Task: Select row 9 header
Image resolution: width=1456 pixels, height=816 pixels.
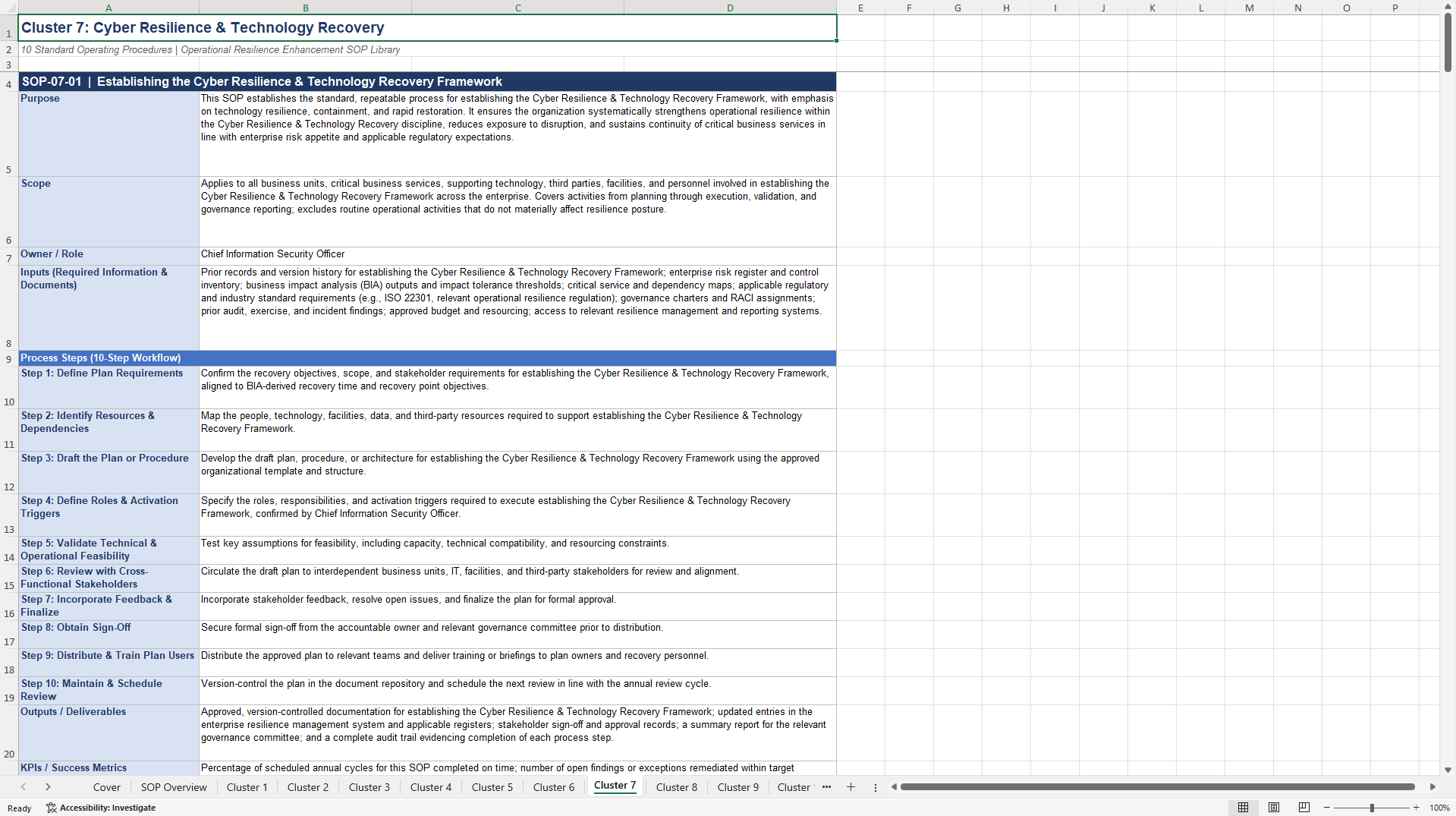Action: [9, 358]
